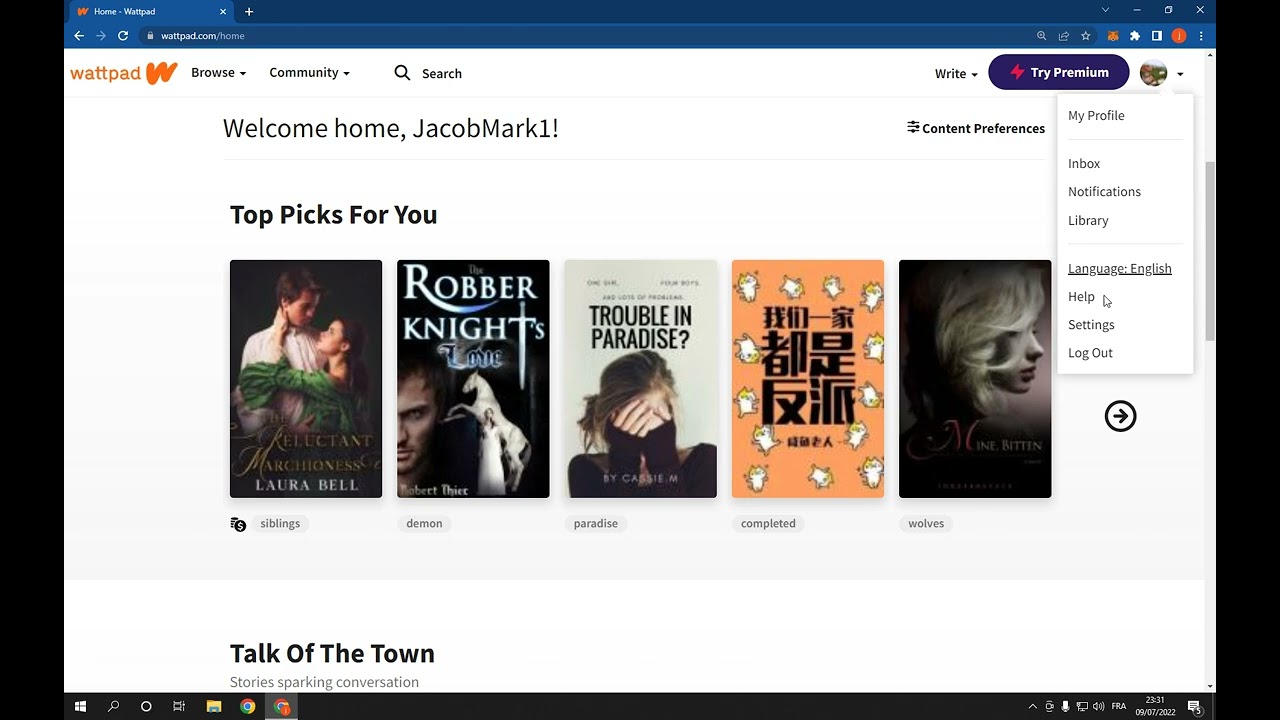Click the page vertical scrollbar thumb
The image size is (1280, 720).
(1210, 250)
